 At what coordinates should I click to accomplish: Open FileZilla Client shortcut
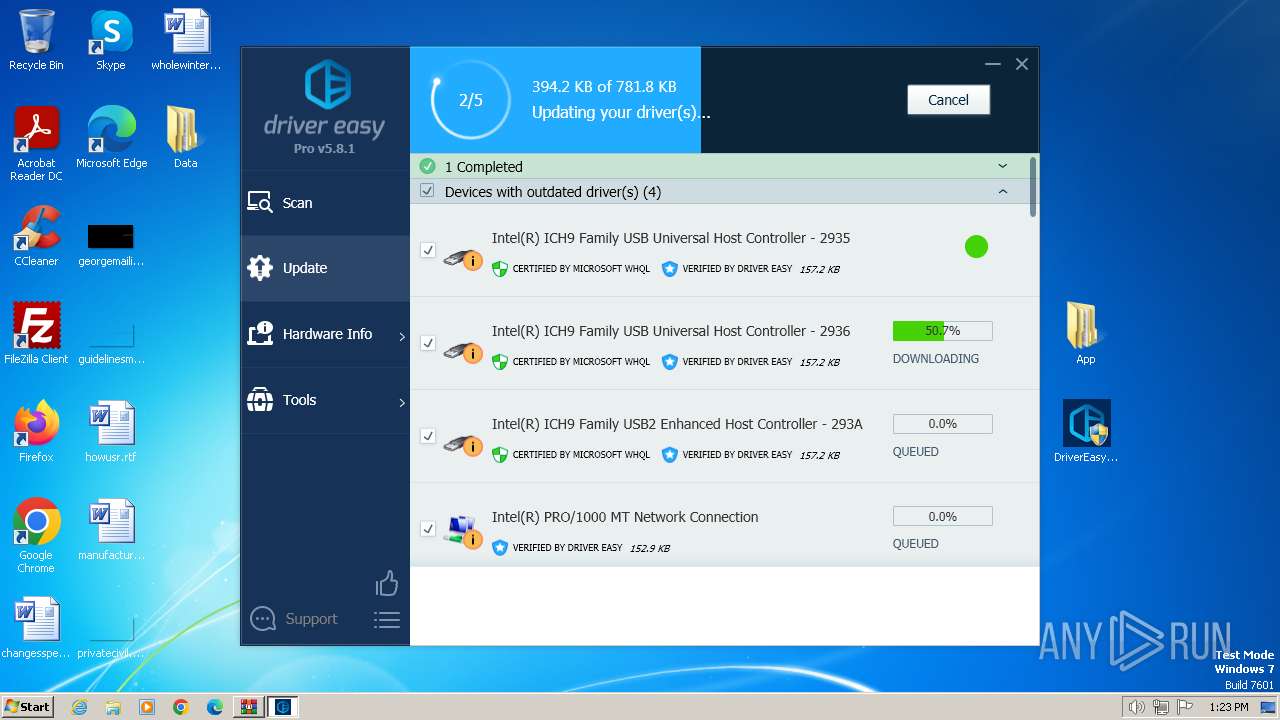pyautogui.click(x=36, y=334)
